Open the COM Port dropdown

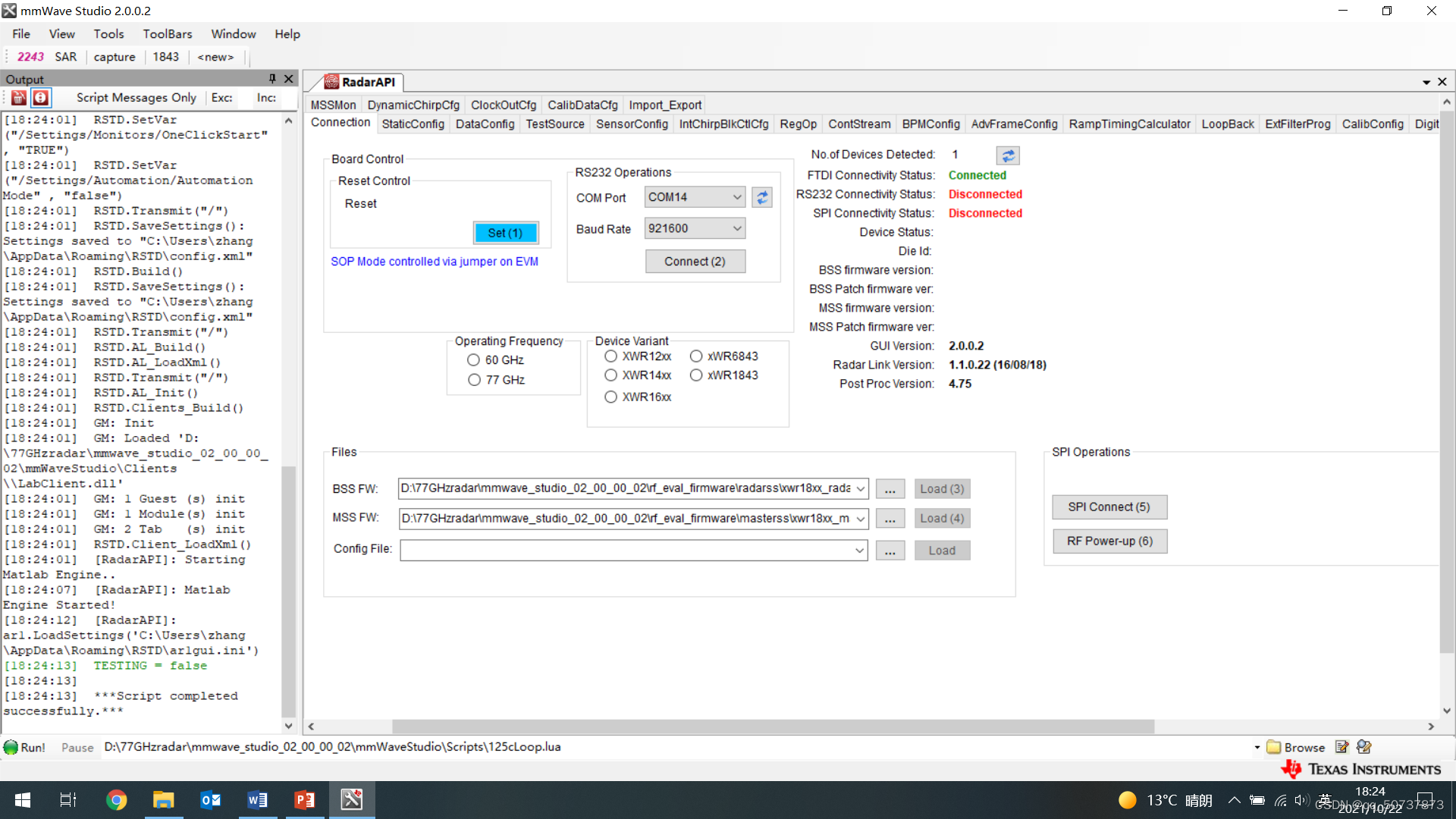coord(736,197)
